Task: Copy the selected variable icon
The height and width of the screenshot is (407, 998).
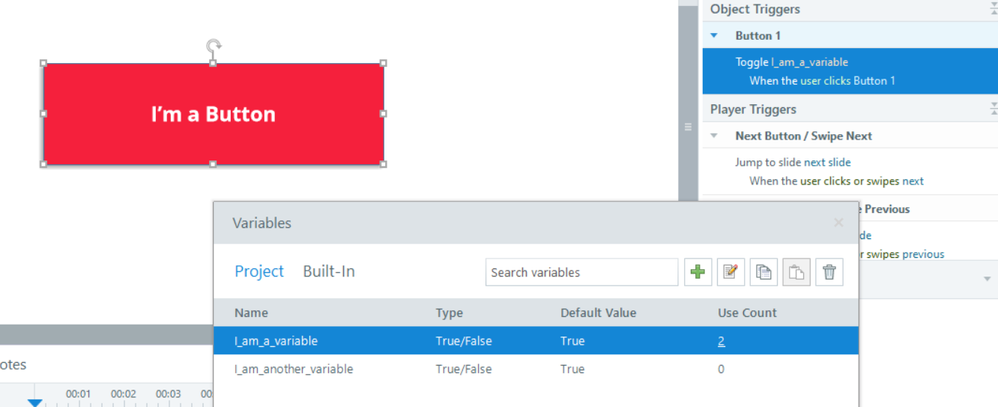Action: coord(764,272)
